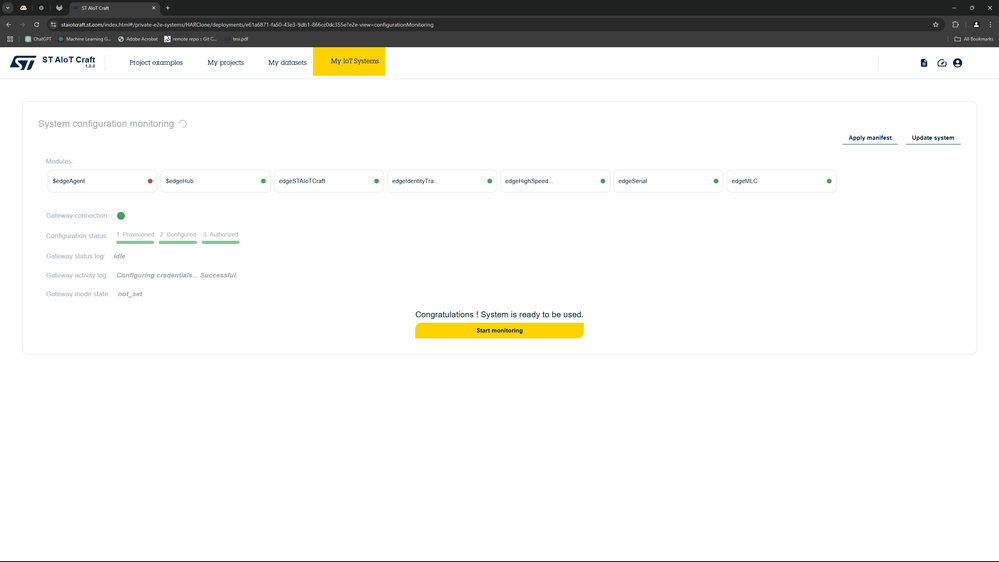This screenshot has height=562, width=999.
Task: Click 'Congratulations ! System is ready' message
Action: click(x=499, y=315)
